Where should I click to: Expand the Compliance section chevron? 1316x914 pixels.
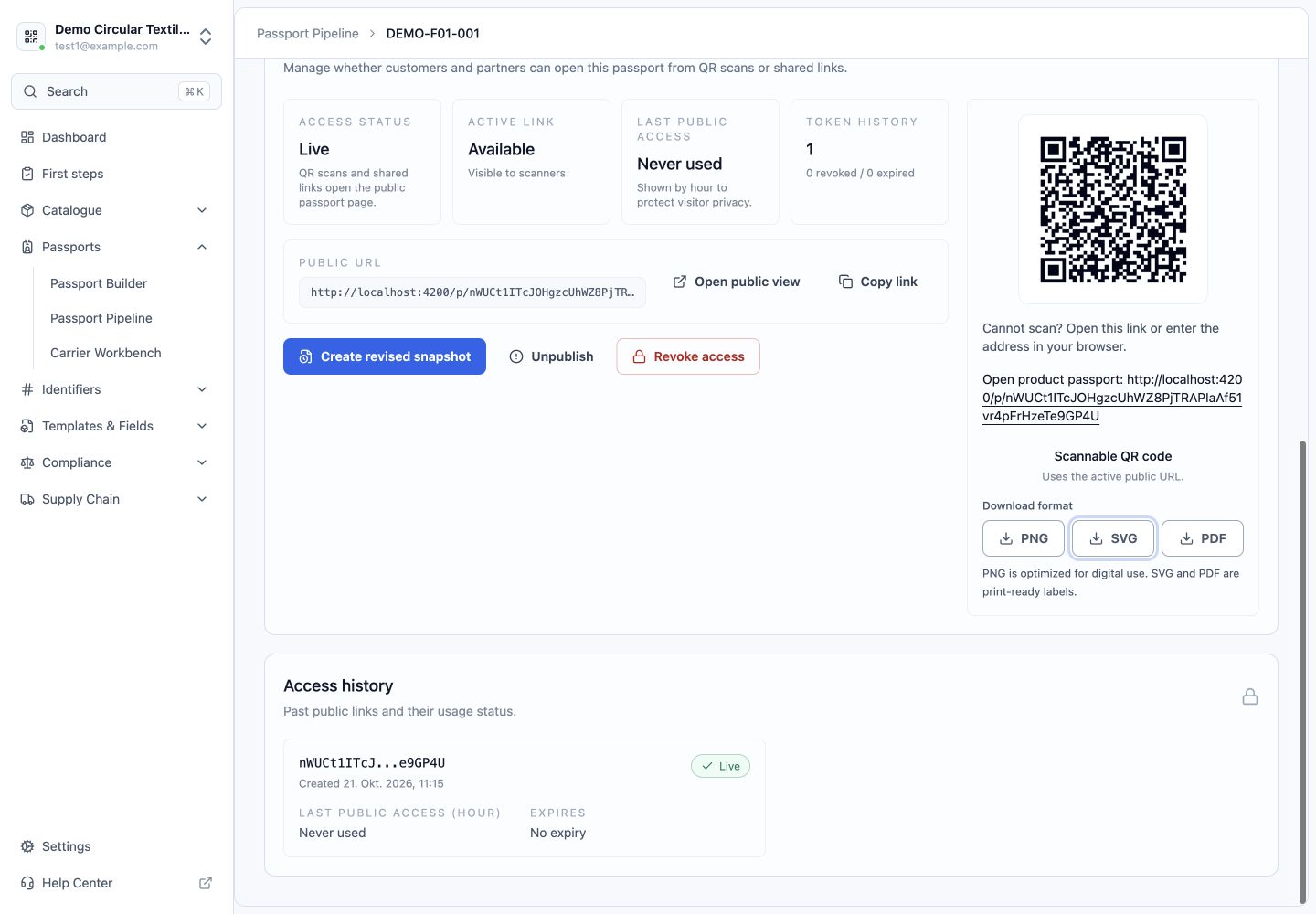point(202,462)
